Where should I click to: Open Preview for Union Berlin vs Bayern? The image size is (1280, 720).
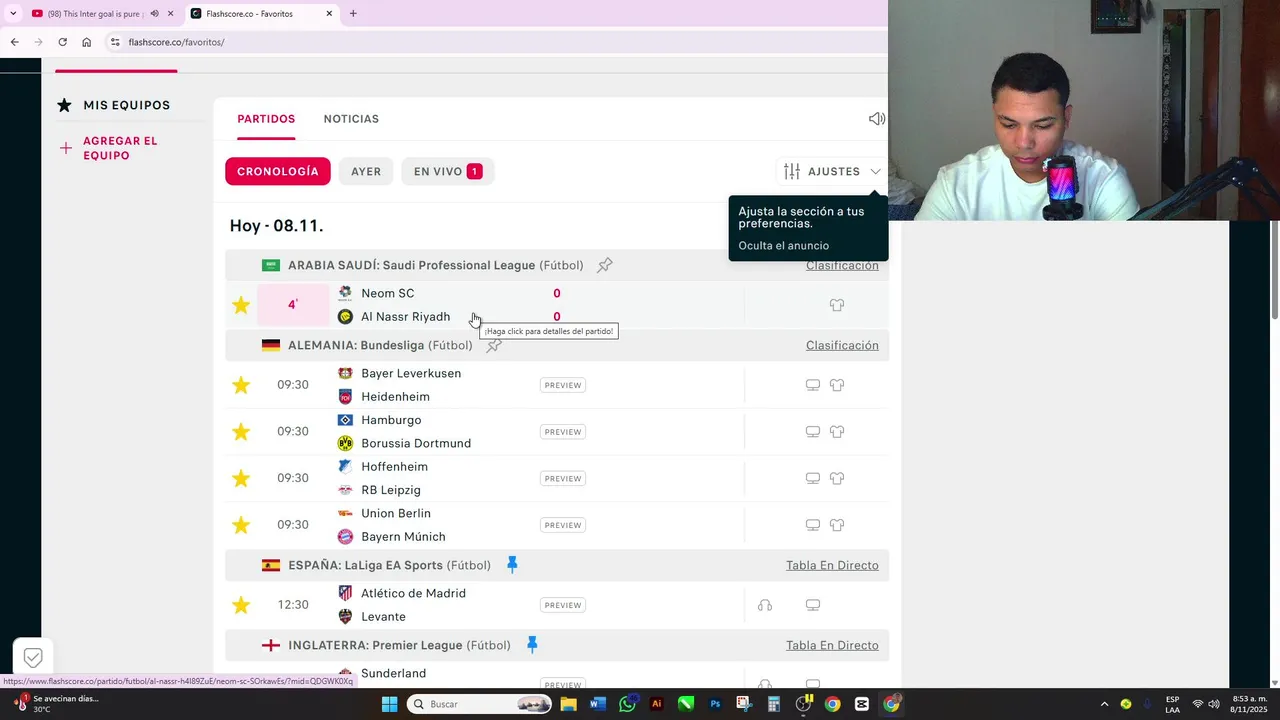coord(563,525)
